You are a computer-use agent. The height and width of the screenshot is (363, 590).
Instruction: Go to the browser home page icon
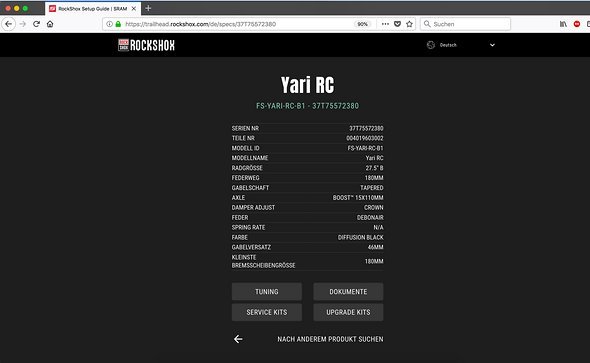coord(50,24)
